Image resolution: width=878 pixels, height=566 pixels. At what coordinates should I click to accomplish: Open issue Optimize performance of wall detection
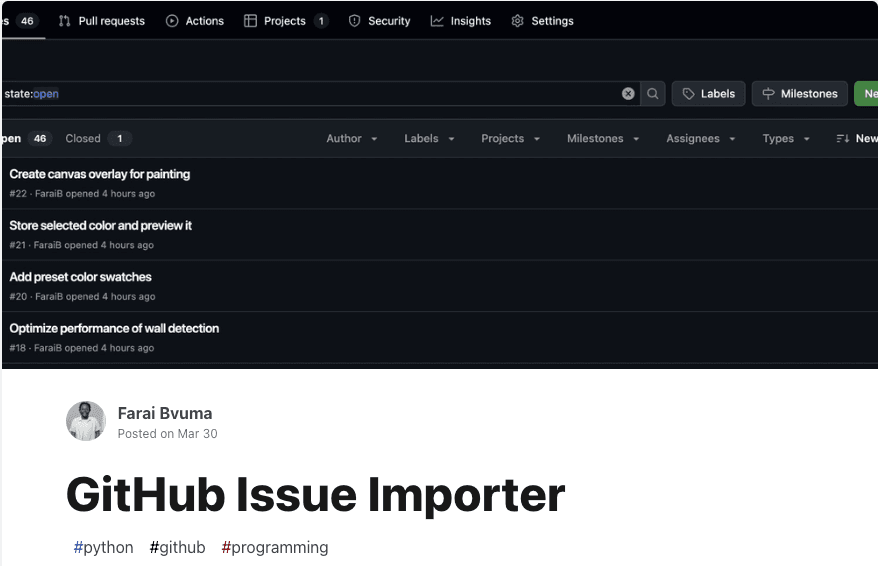point(114,329)
